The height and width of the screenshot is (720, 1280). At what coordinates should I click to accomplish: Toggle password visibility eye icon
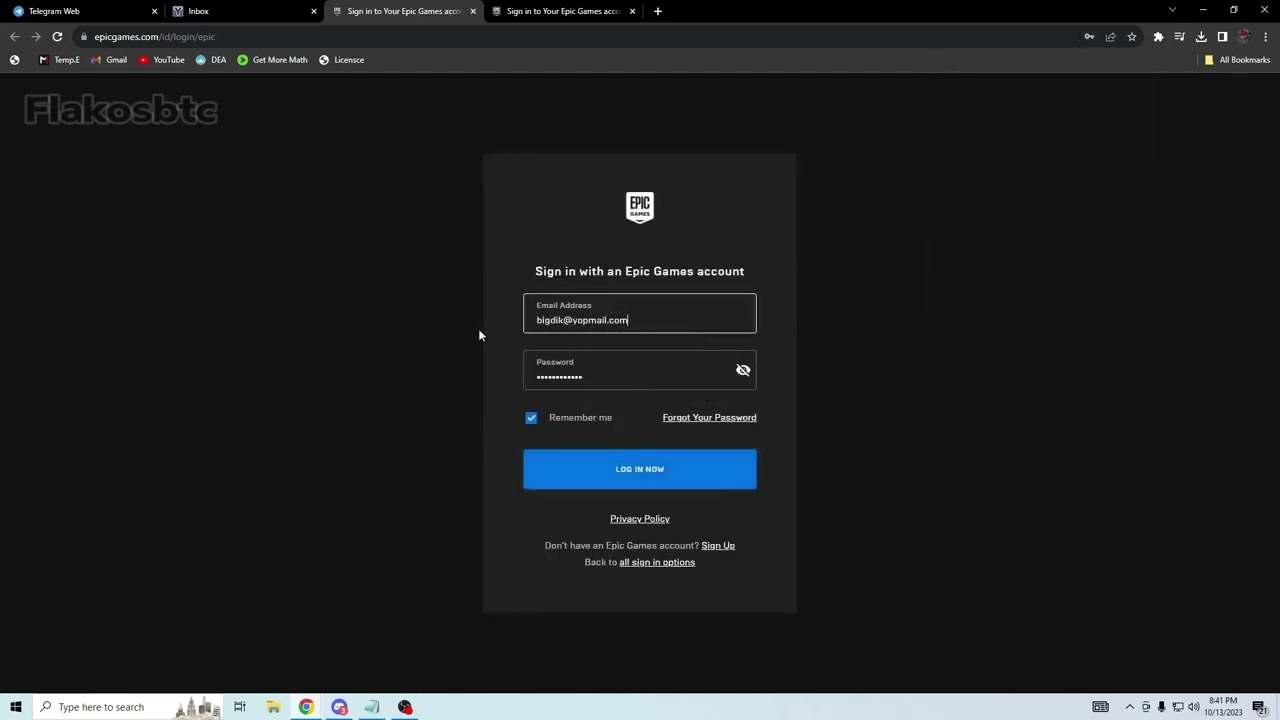tap(743, 370)
